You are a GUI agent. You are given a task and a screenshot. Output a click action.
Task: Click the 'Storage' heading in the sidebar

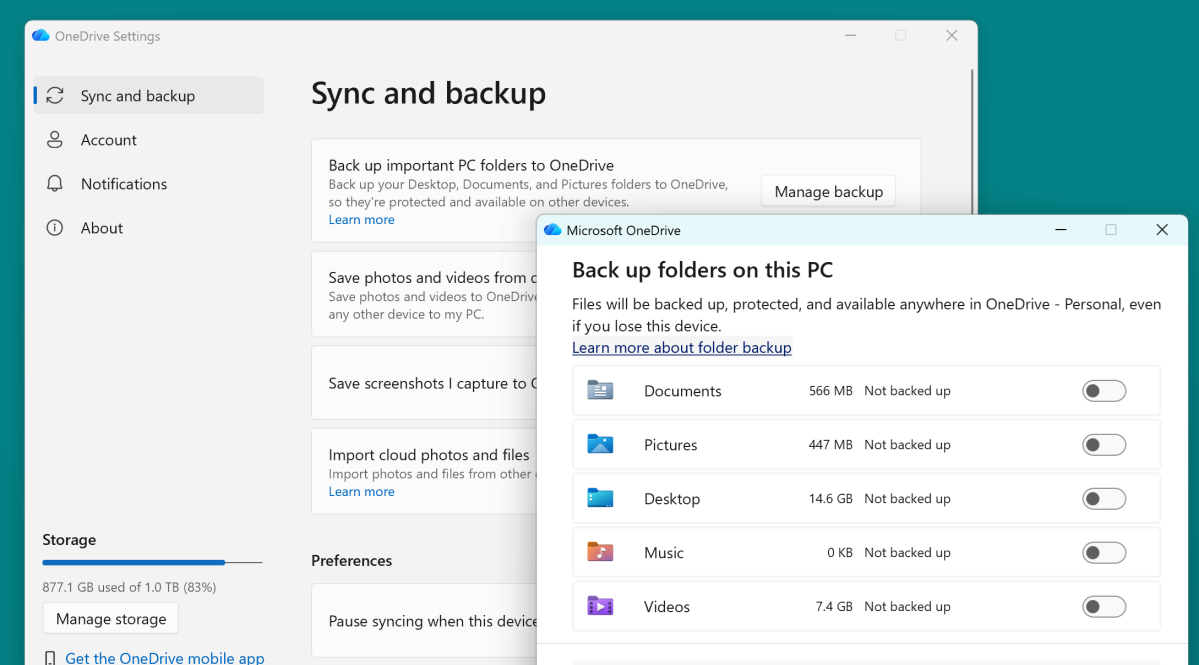(x=69, y=540)
